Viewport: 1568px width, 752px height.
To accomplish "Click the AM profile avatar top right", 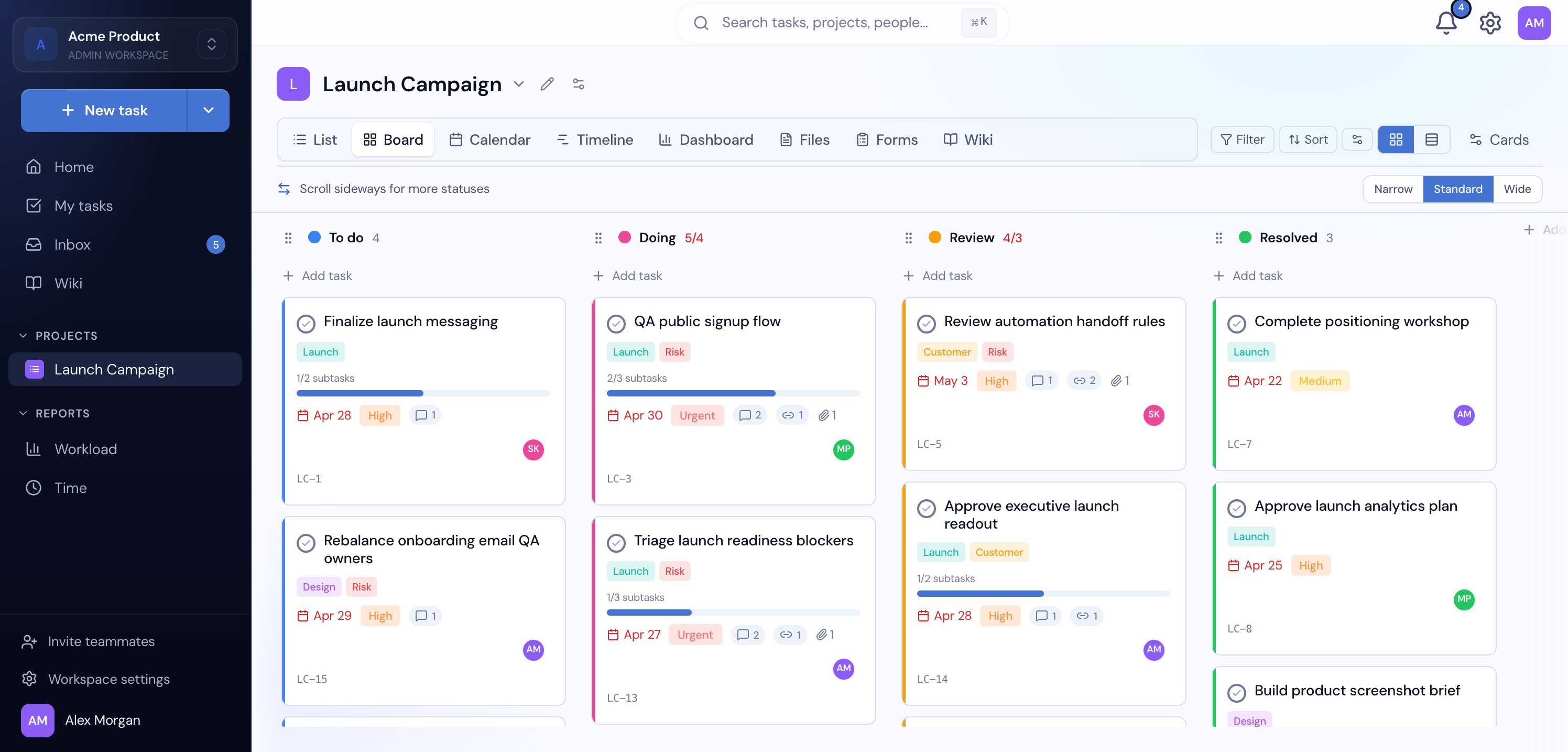I will coord(1534,23).
